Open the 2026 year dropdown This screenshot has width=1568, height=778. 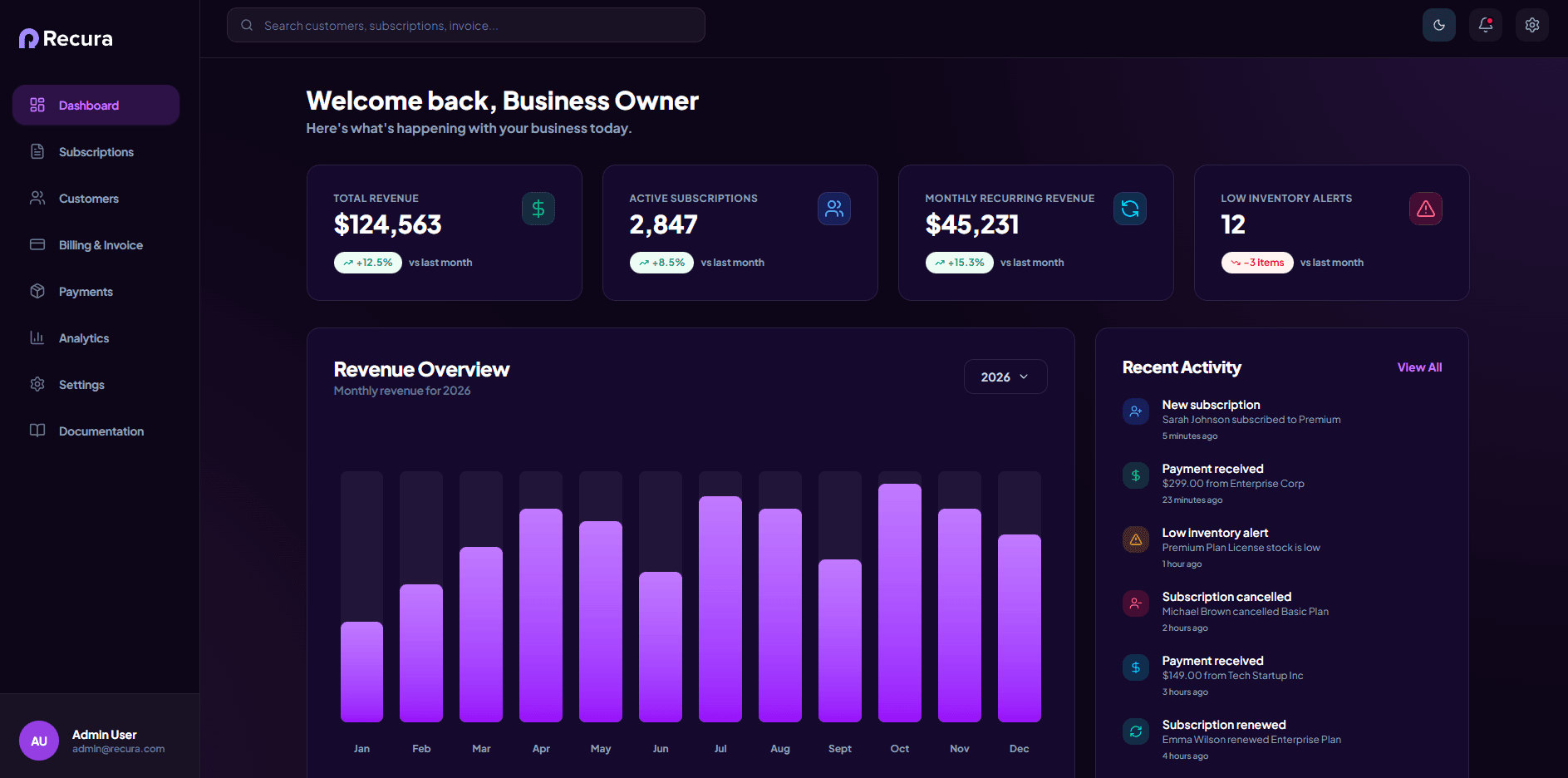pyautogui.click(x=1005, y=377)
